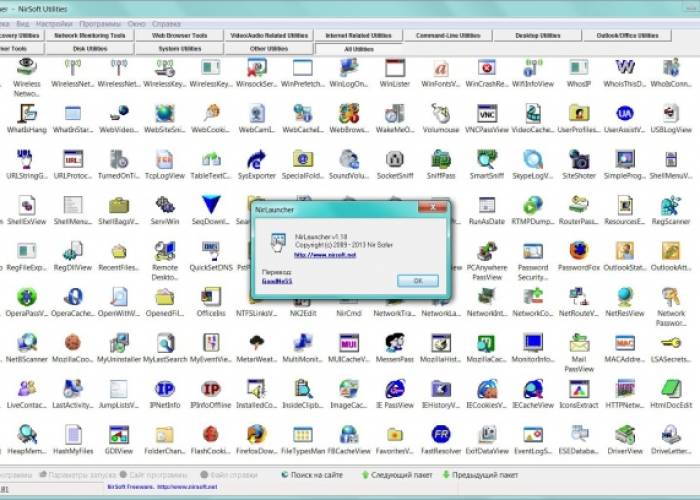Select the FileTypesMan icon
The width and height of the screenshot is (700, 500).
303,435
